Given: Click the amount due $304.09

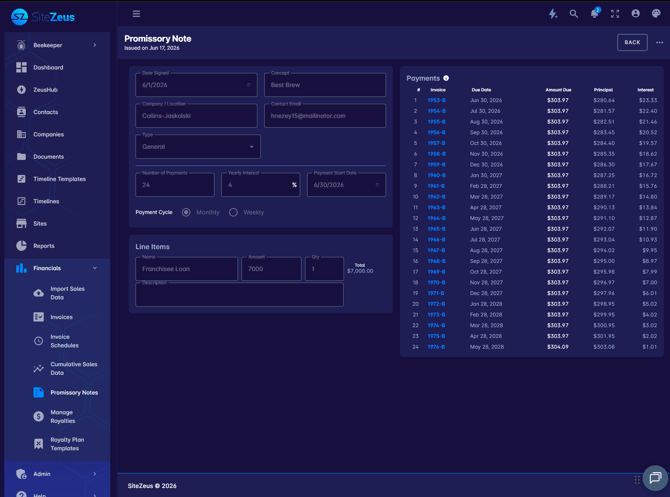Looking at the screenshot, I should (558, 347).
